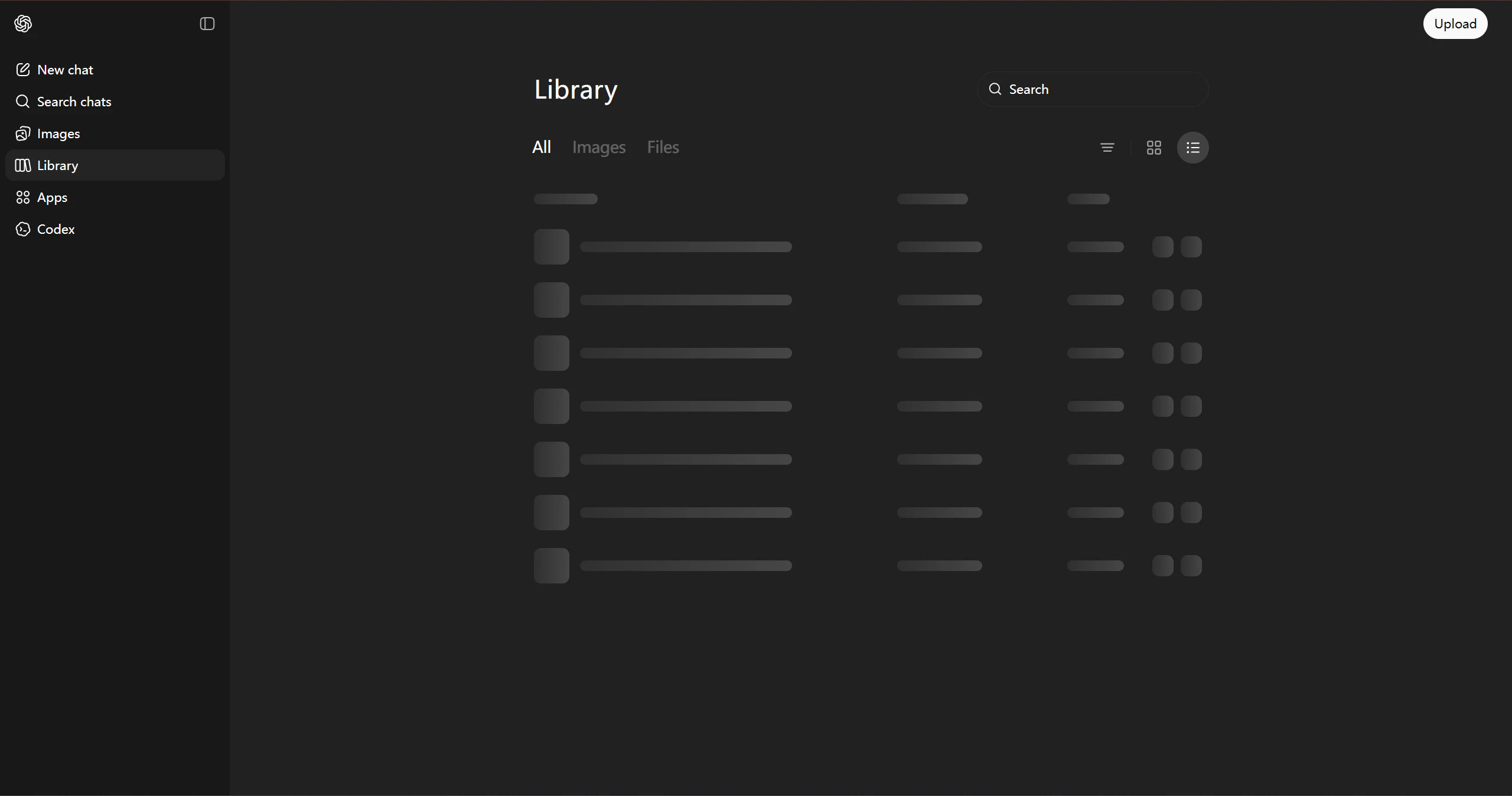Switch to the All tab
1512x796 pixels.
click(x=542, y=147)
